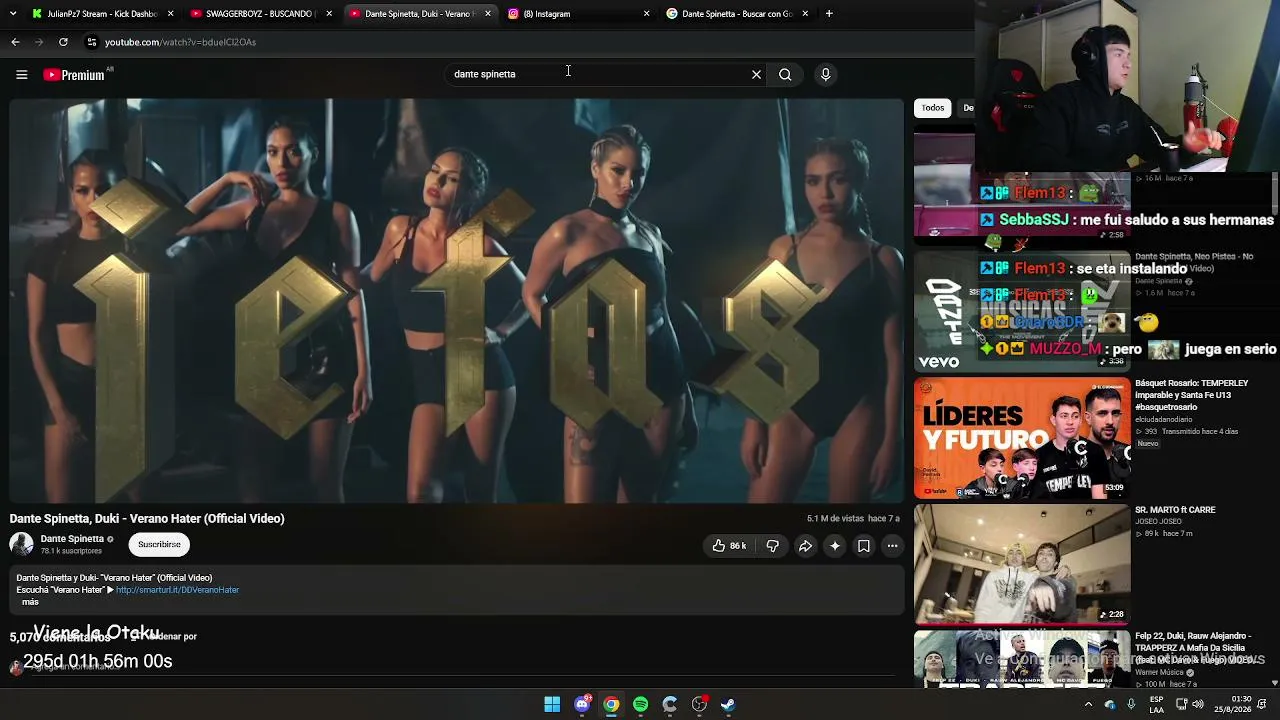Clear the search box with the X
This screenshot has height=720, width=1280.
pyautogui.click(x=756, y=74)
